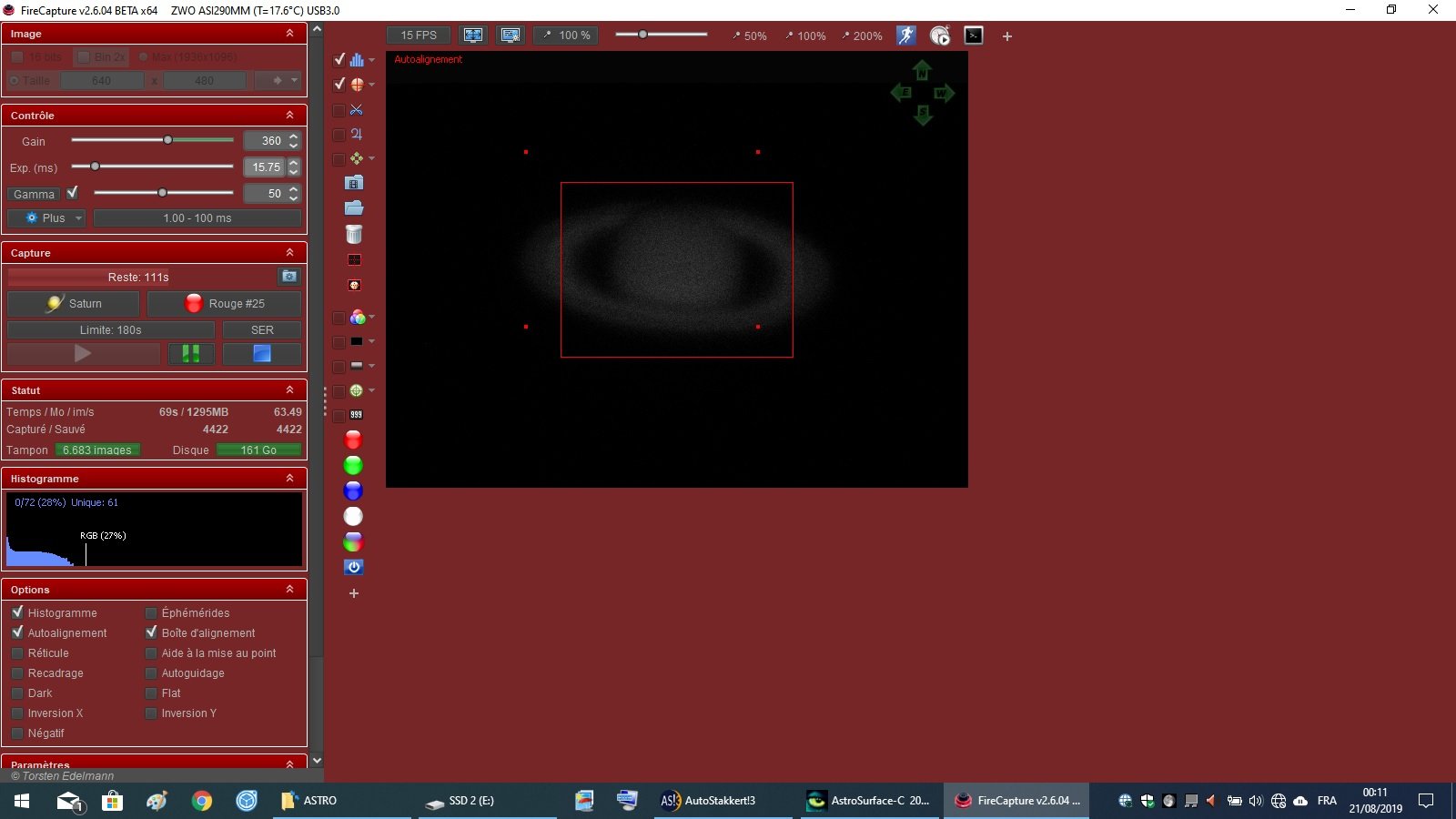Screen dimensions: 1456x819
Task: Uncheck Boîte d'alignement option
Action: (151, 632)
